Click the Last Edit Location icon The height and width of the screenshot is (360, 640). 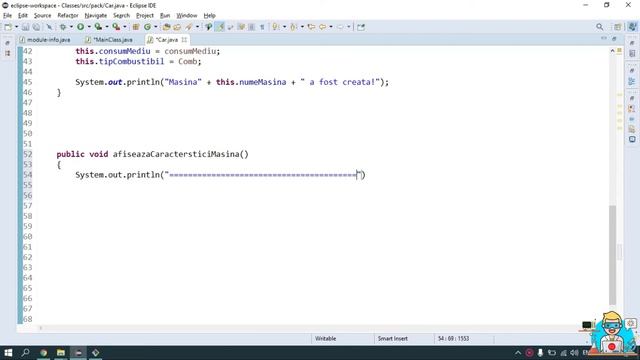311,27
